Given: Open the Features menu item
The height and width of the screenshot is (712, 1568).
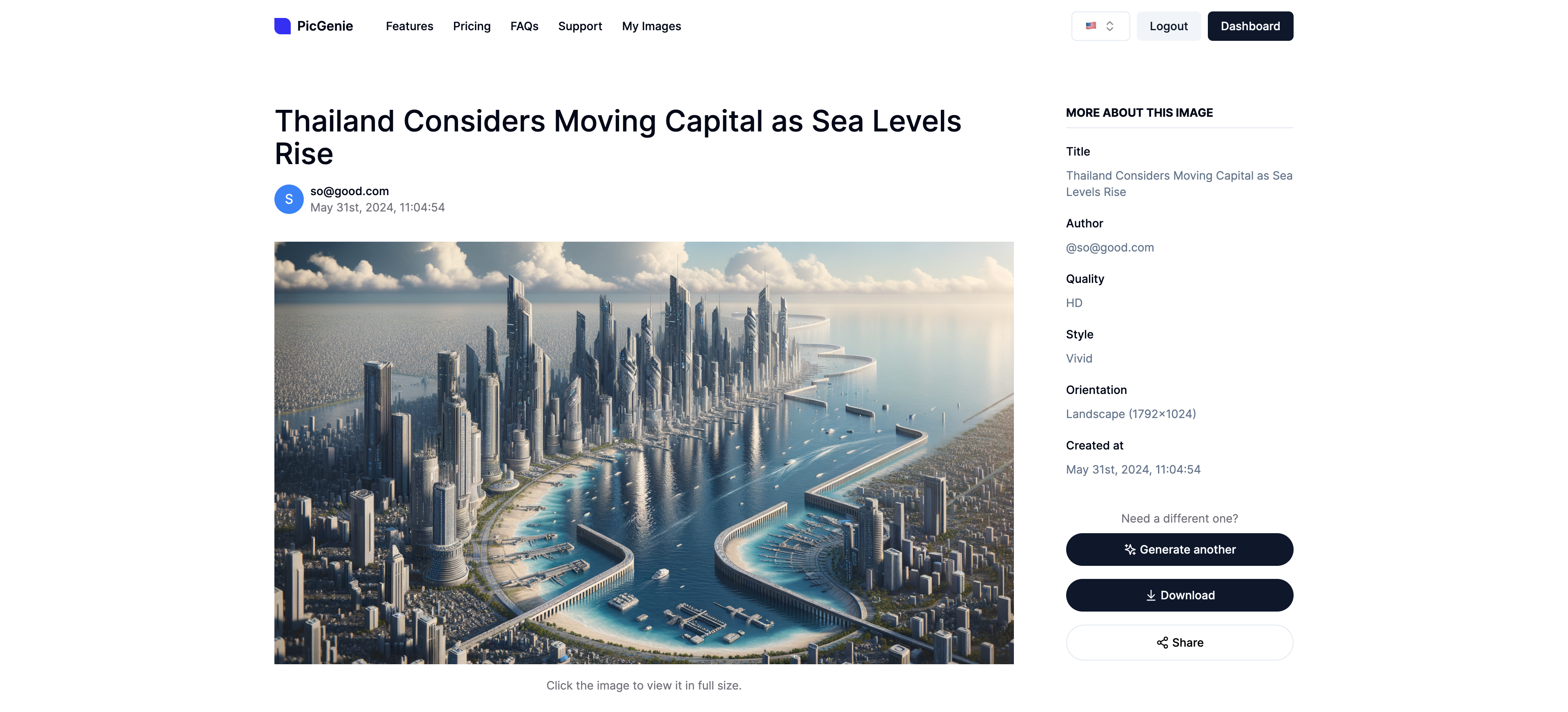Looking at the screenshot, I should click(410, 26).
